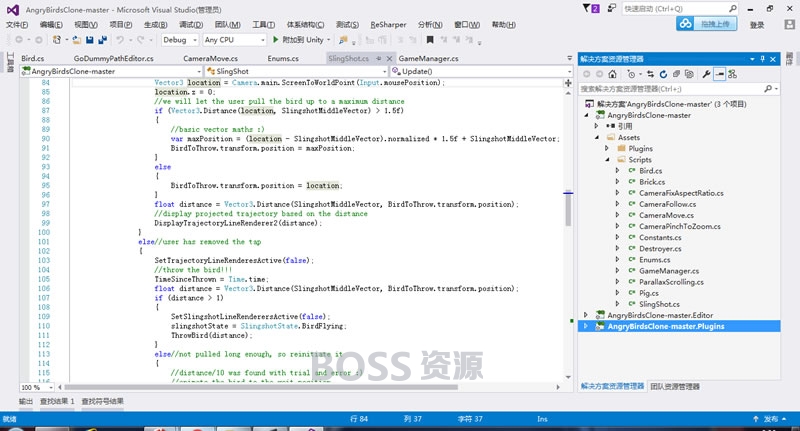Select the AngryBirdsClone-master.Plugins project node
Image resolution: width=800 pixels, height=431 pixels.
point(679,326)
